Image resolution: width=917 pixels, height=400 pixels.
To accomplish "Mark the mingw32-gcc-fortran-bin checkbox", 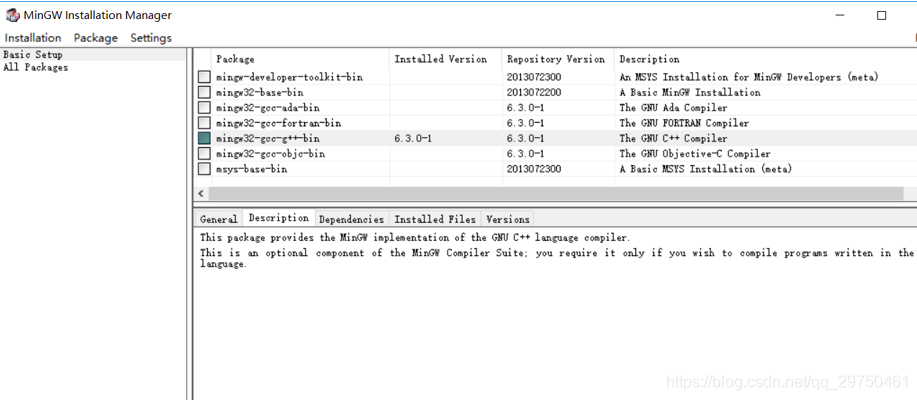I will click(204, 123).
